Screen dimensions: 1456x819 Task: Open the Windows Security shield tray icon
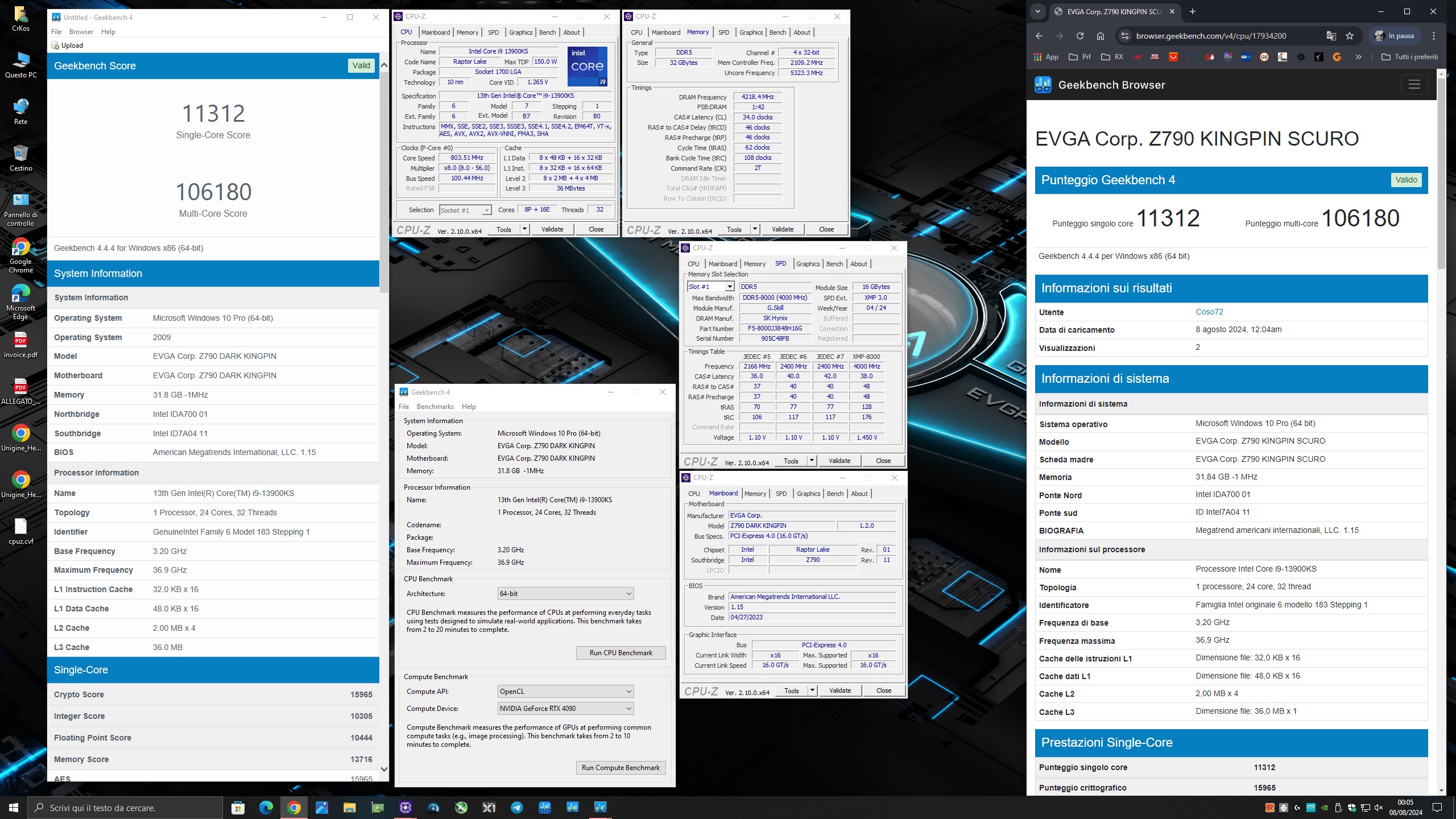(1351, 808)
